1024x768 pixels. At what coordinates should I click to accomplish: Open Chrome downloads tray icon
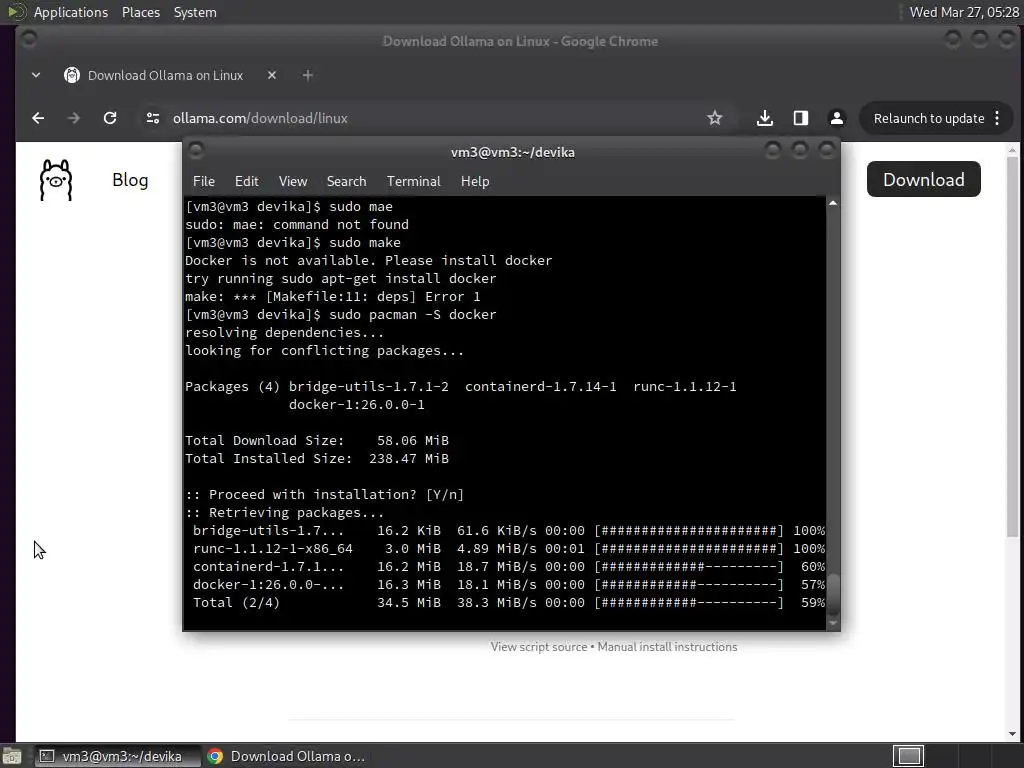(765, 118)
